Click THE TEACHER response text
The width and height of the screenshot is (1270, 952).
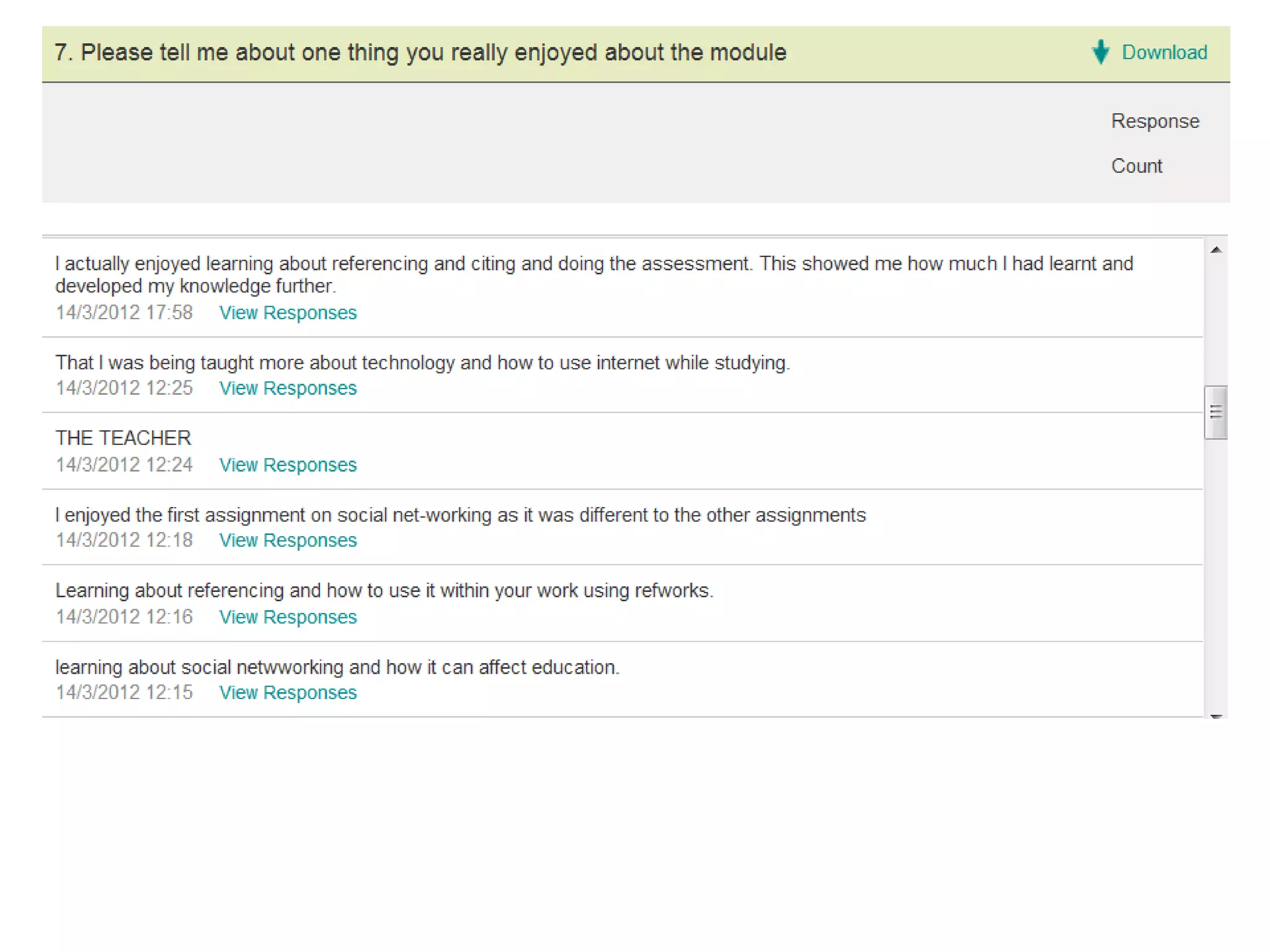123,438
